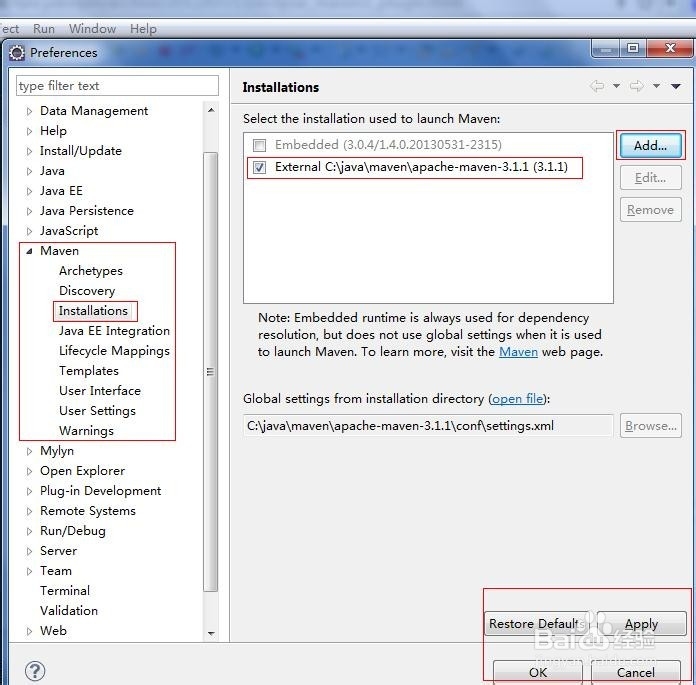Expand the Server node
The height and width of the screenshot is (685, 696).
click(29, 551)
